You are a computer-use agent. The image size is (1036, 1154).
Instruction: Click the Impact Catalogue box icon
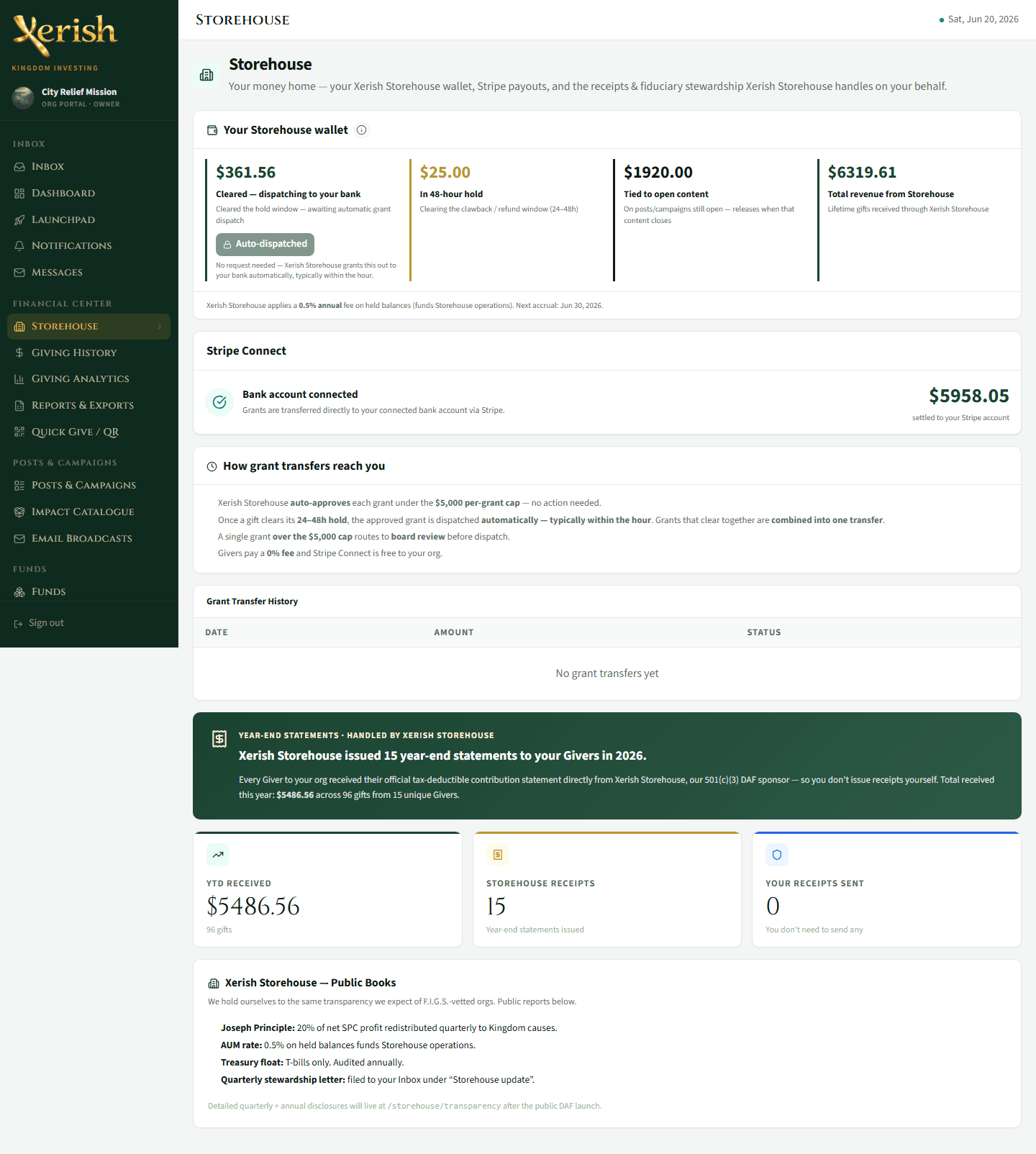pos(19,512)
